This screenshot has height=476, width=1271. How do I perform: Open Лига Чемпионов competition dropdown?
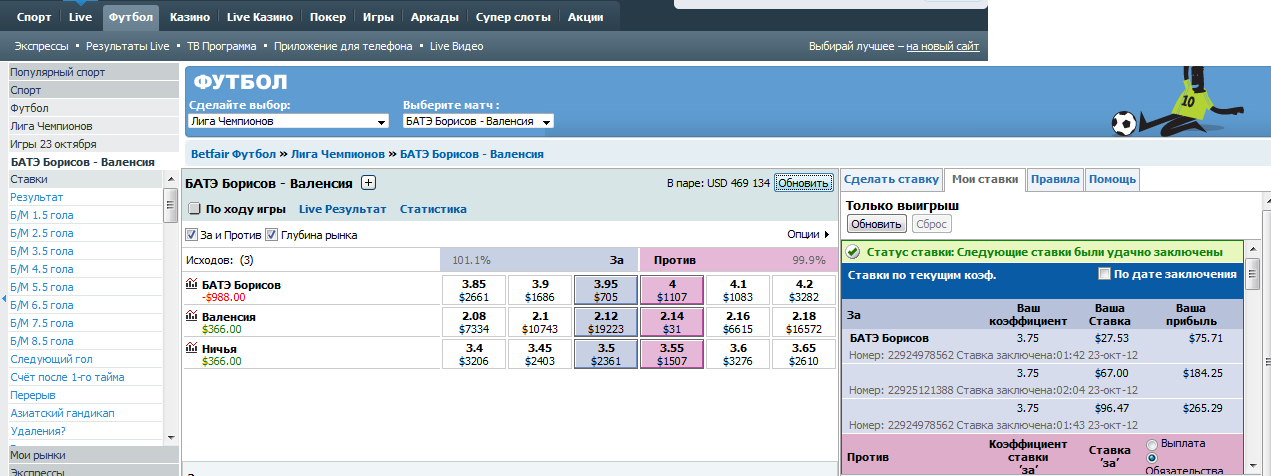point(288,121)
